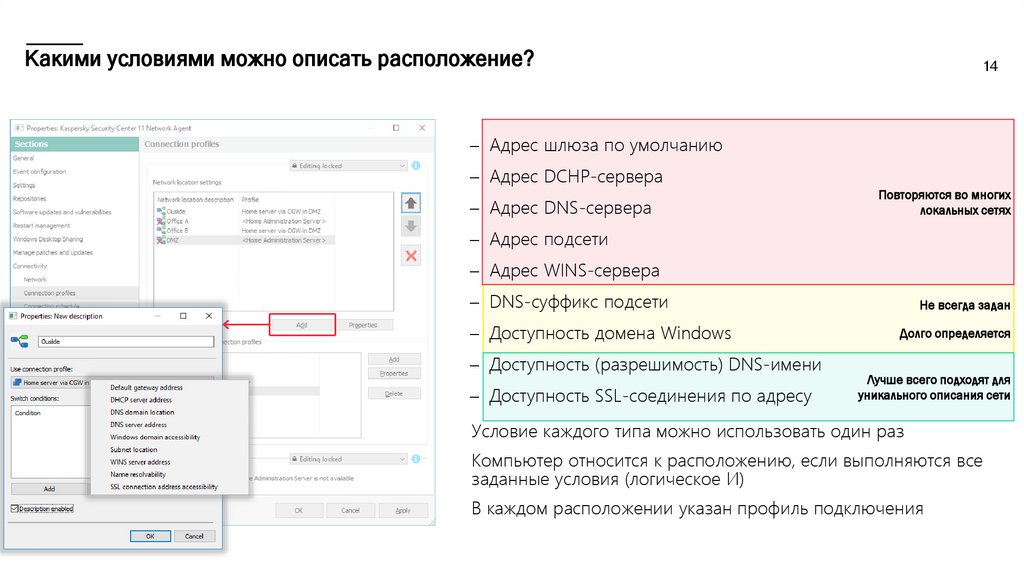The width and height of the screenshot is (1024, 574).
Task: Click Condition column header in switch list
Action: pyautogui.click(x=28, y=413)
